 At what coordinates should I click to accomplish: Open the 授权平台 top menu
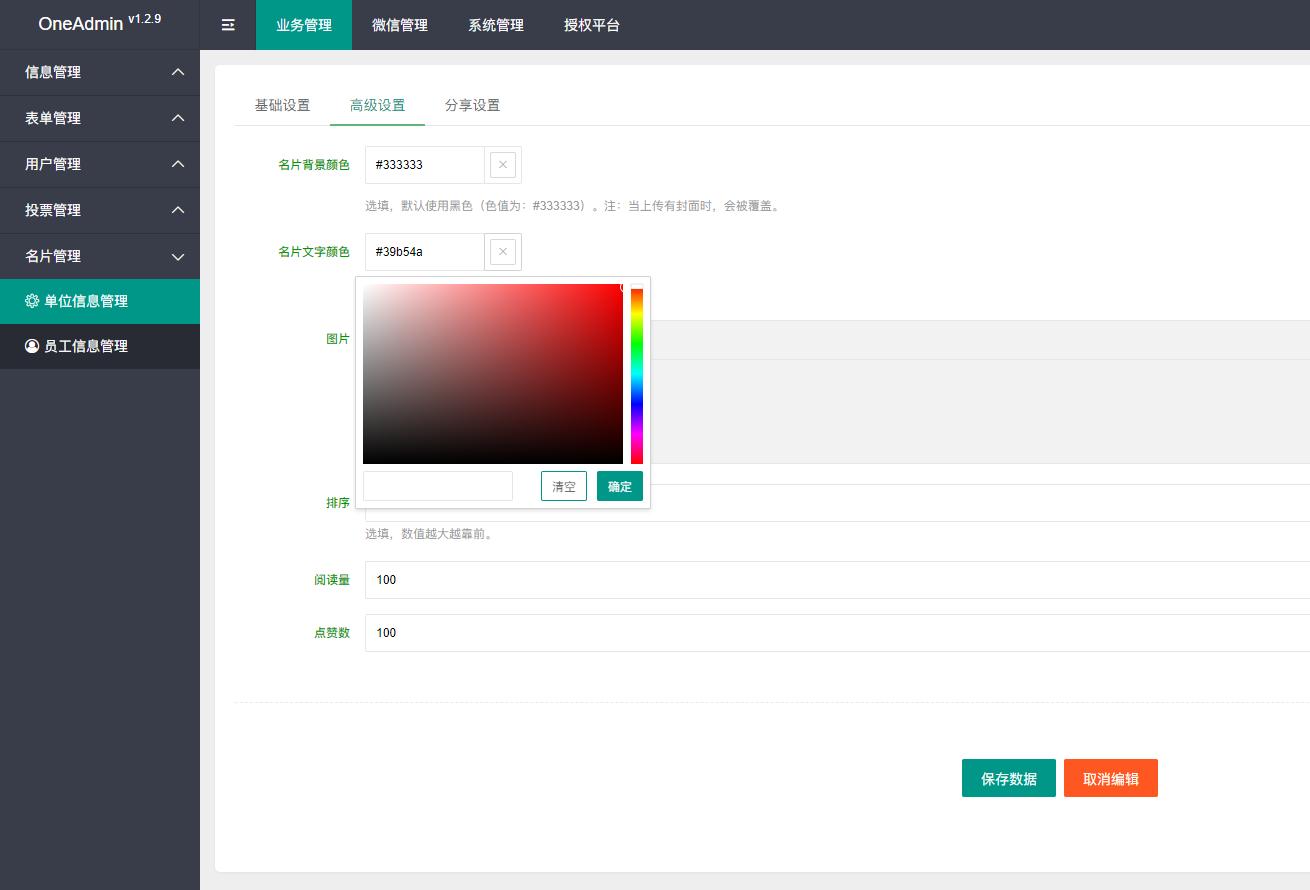point(591,25)
